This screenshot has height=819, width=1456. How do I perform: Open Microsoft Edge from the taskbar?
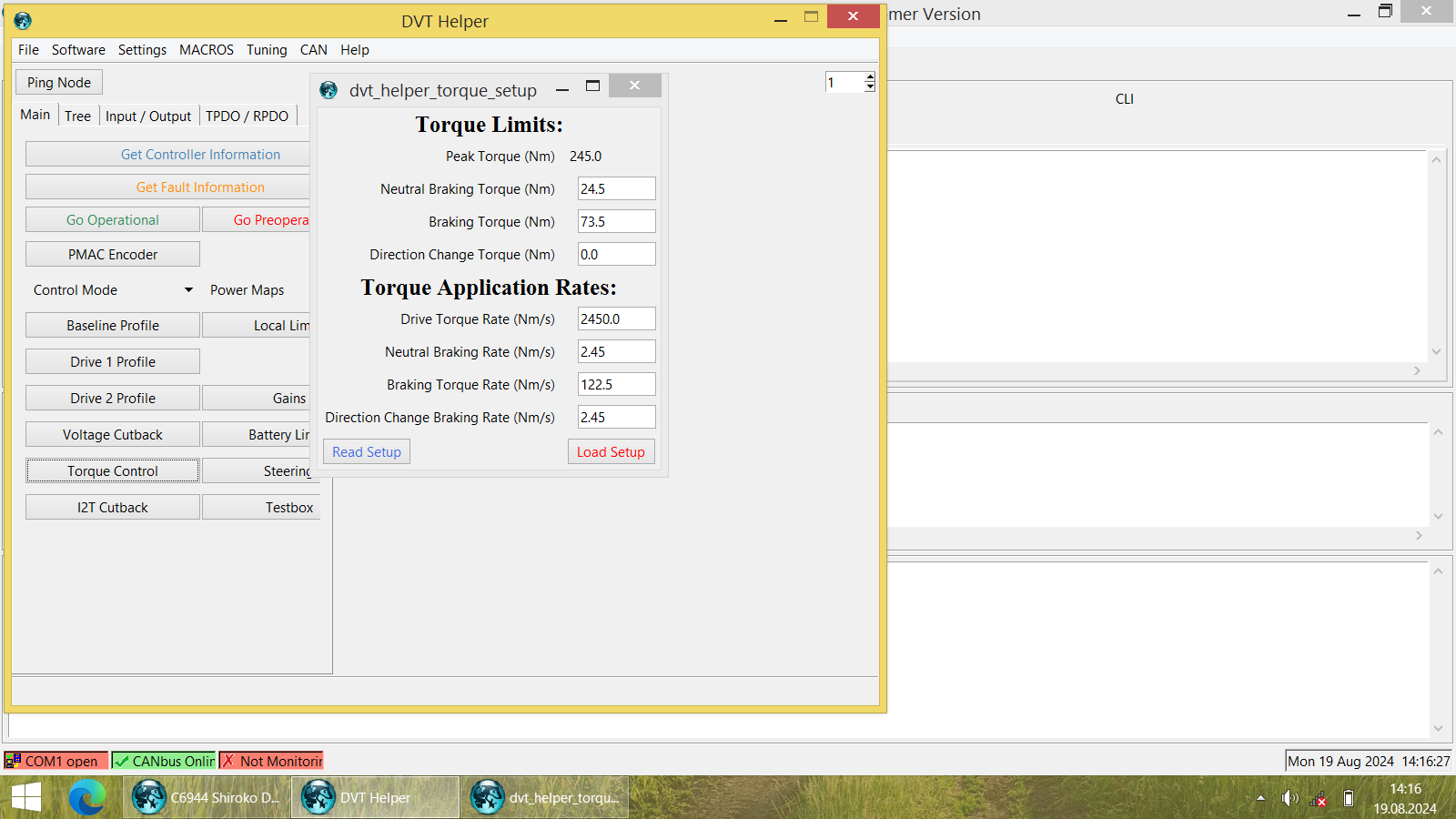[x=87, y=798]
